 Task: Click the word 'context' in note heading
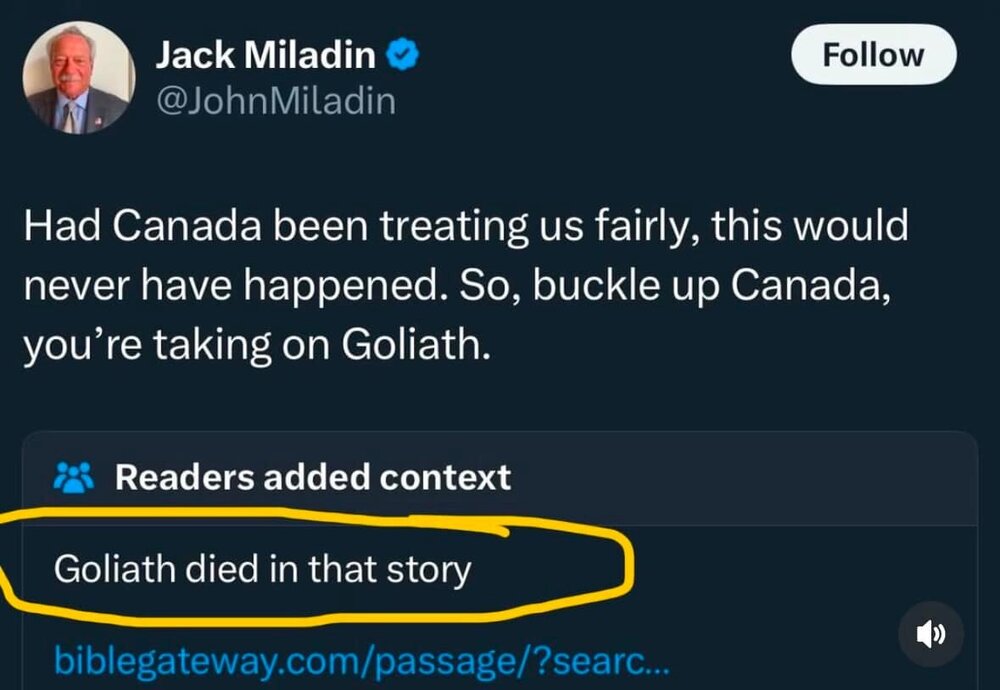(x=445, y=477)
